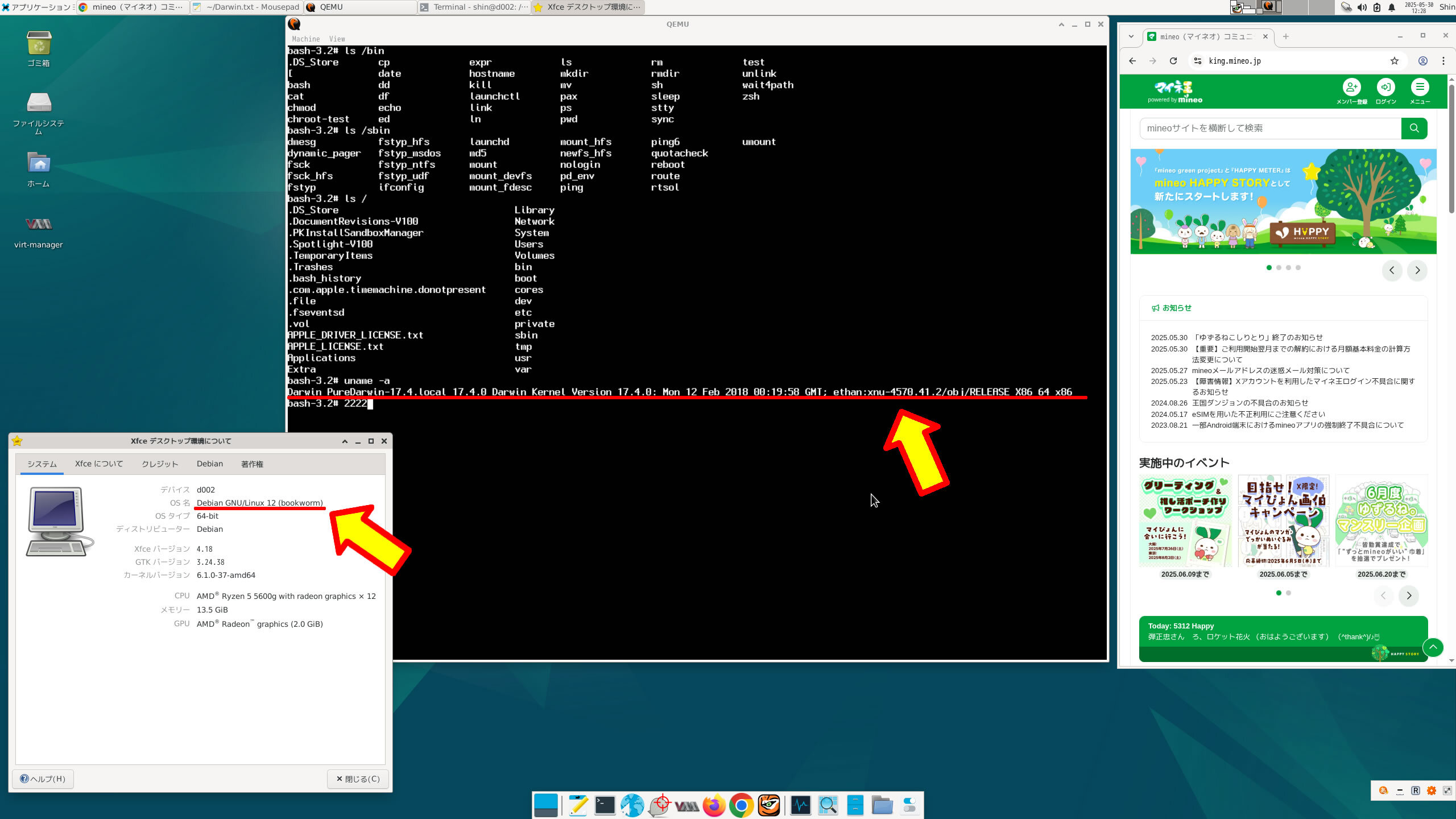Open virt-manager from the dock
Screen dimensions: 1456x819
[686, 805]
